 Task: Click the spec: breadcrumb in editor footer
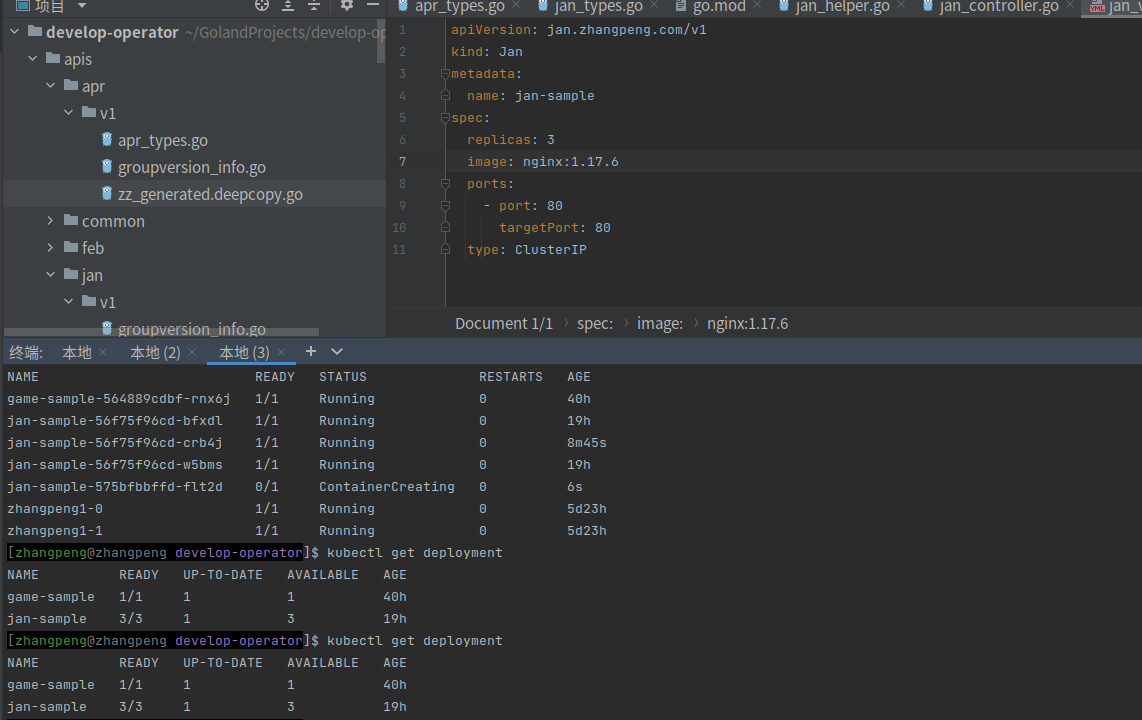click(x=594, y=324)
